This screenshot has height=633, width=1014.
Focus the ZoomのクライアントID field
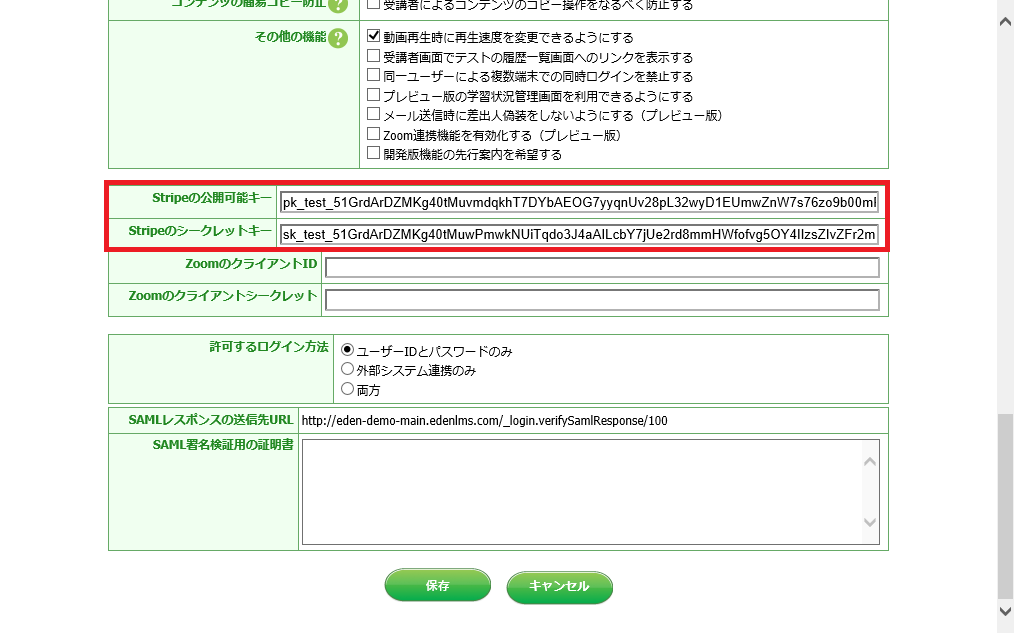(602, 267)
